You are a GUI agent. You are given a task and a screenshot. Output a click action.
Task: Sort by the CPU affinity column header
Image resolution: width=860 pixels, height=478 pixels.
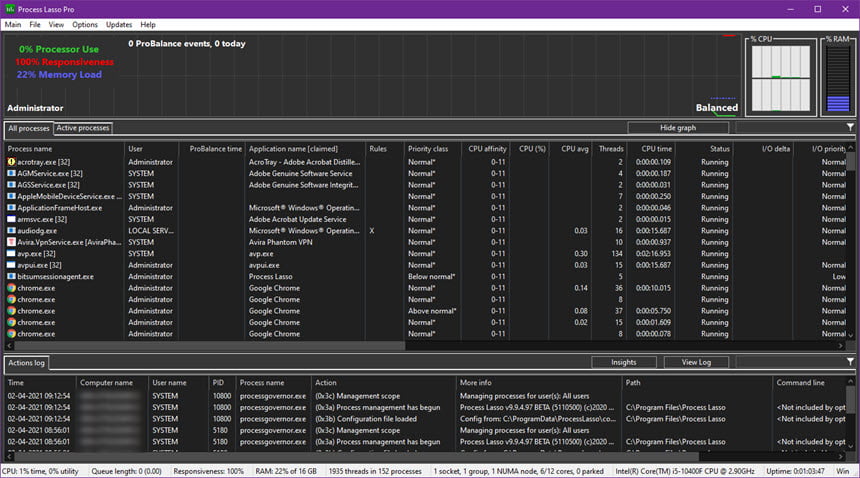point(485,149)
